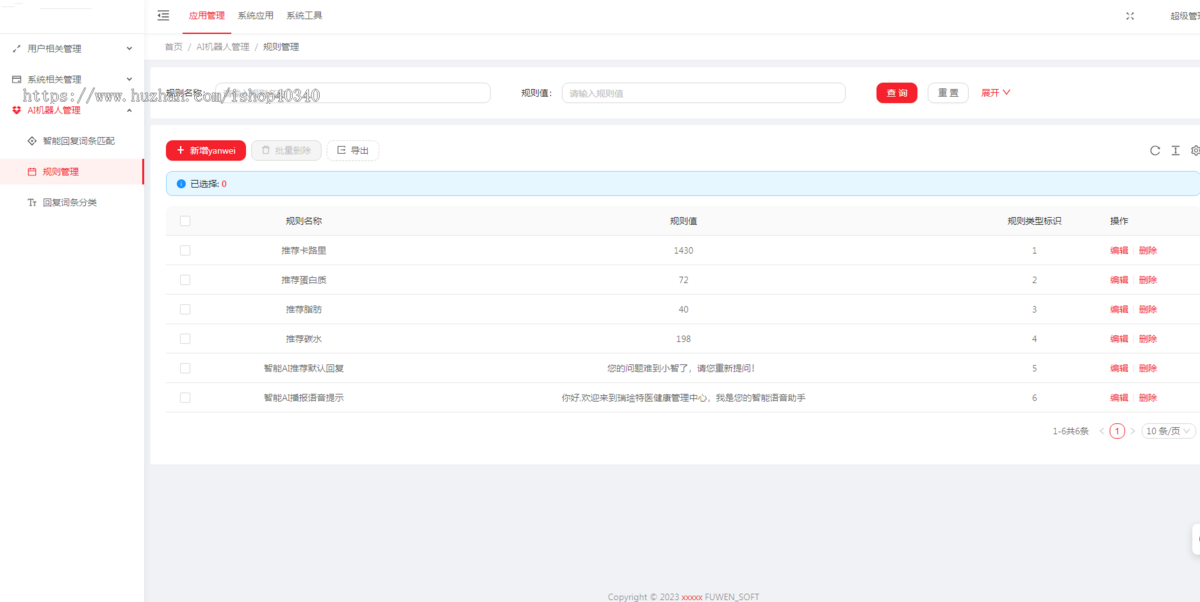Delete the 推荐脂肪 rule
The height and width of the screenshot is (602, 1200).
(x=1148, y=310)
